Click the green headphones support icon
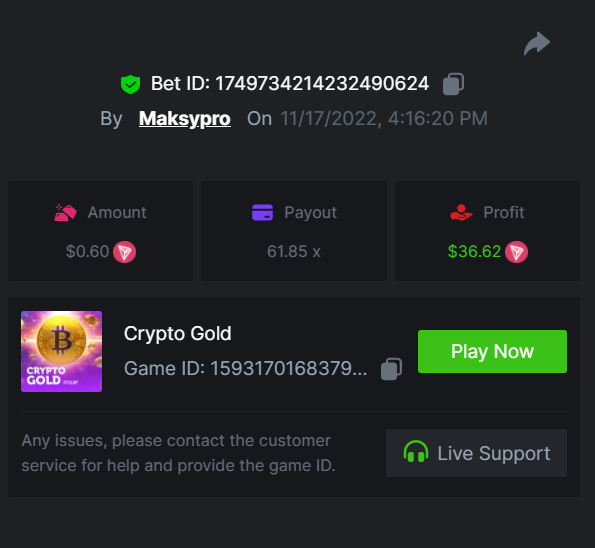This screenshot has width=595, height=548. click(416, 452)
